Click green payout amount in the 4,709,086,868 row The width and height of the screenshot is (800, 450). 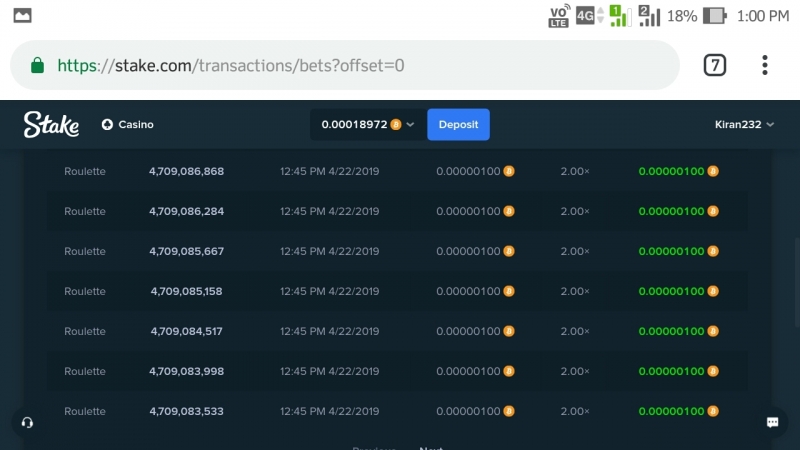671,171
